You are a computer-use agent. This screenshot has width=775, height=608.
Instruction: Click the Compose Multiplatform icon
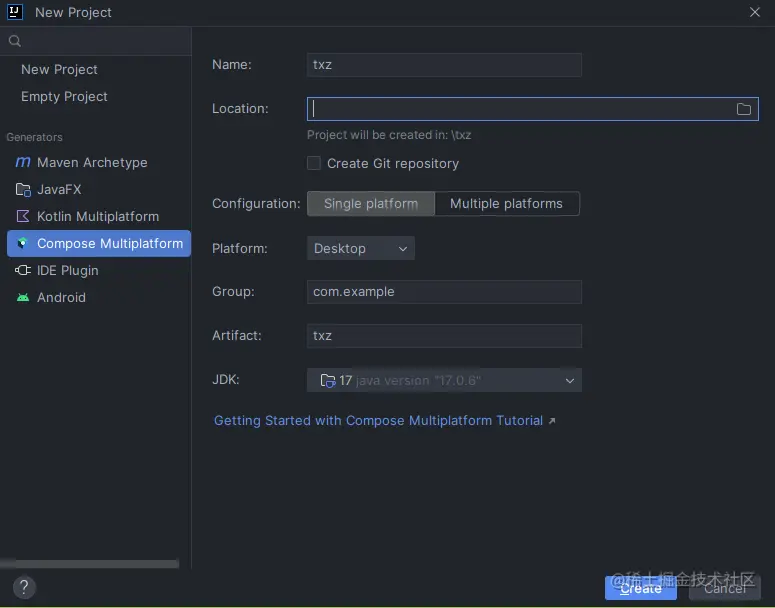click(x=22, y=243)
